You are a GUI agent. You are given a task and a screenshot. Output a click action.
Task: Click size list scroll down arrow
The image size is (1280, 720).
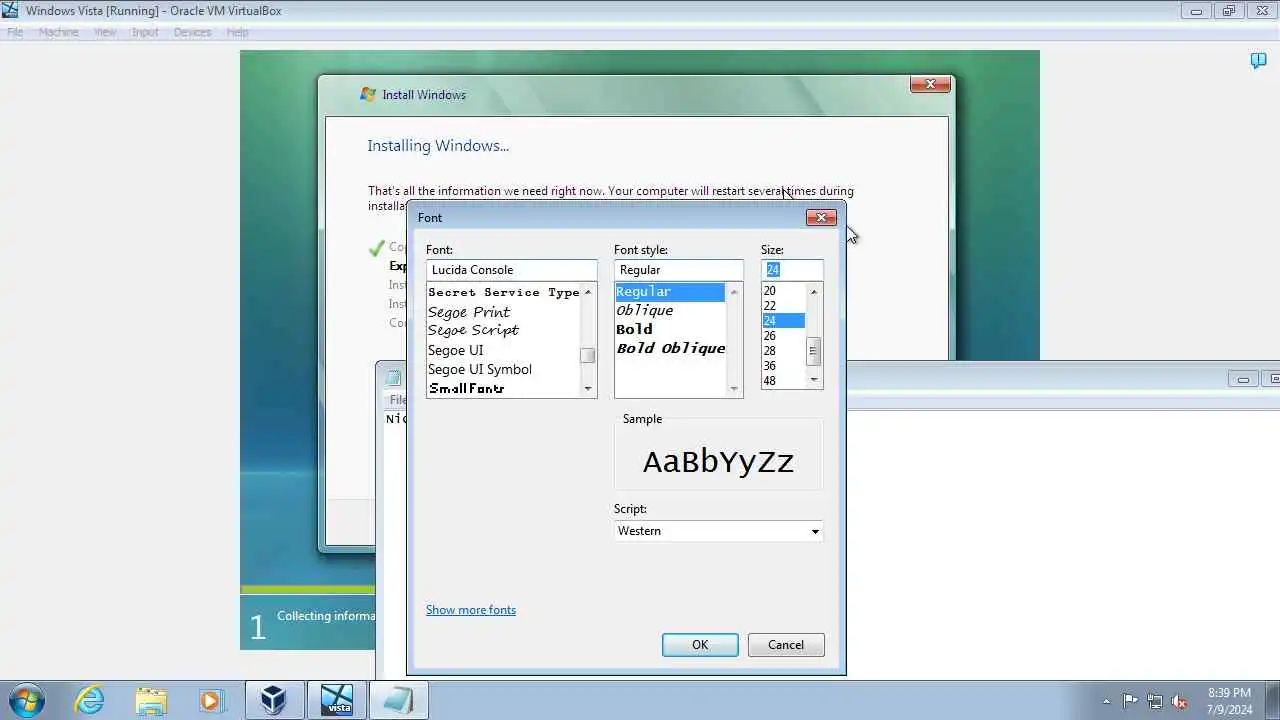pos(814,380)
